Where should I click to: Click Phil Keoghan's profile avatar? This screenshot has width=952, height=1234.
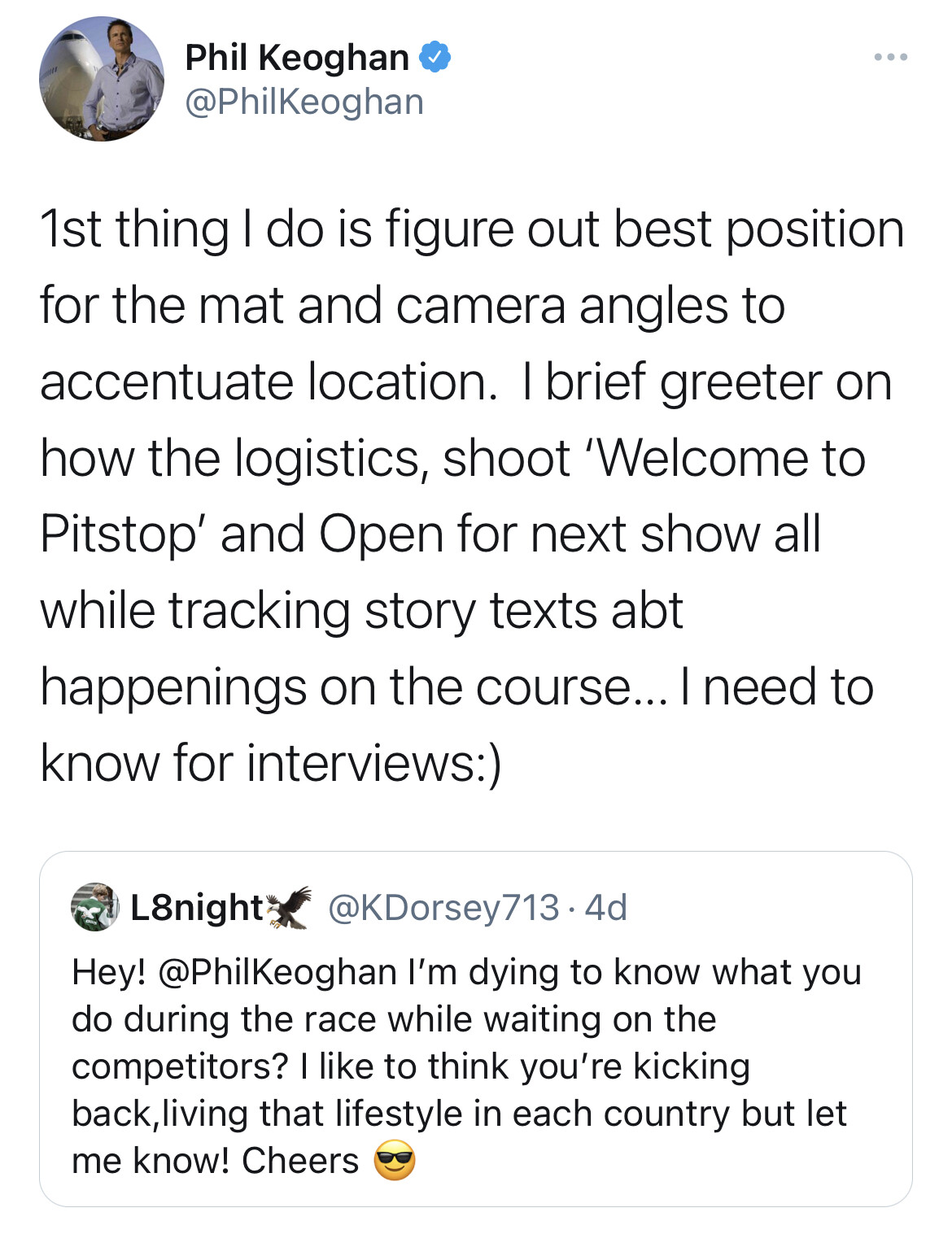pos(102,79)
